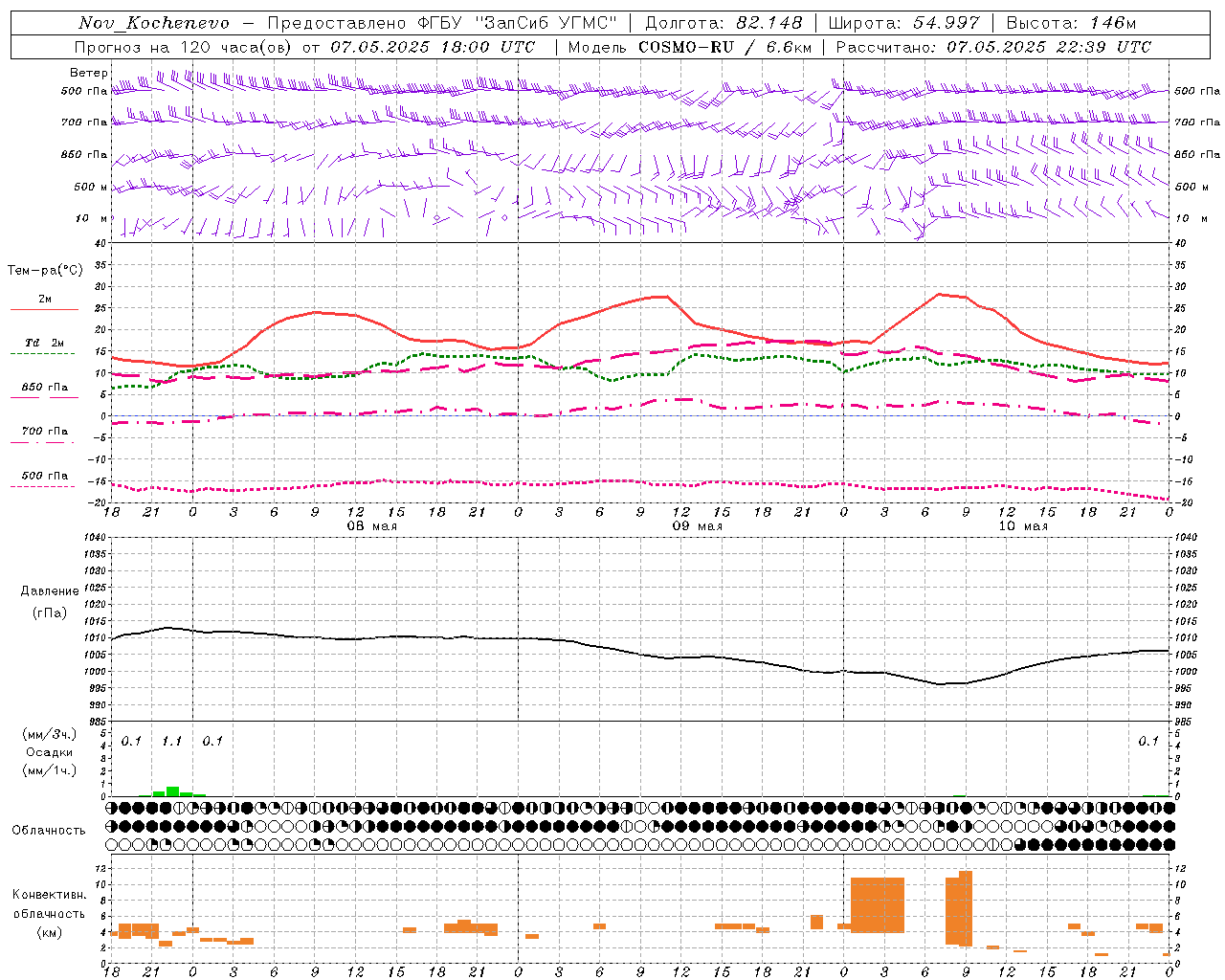Click the Осадки precipitation label
1225x980 pixels.
coord(50,752)
